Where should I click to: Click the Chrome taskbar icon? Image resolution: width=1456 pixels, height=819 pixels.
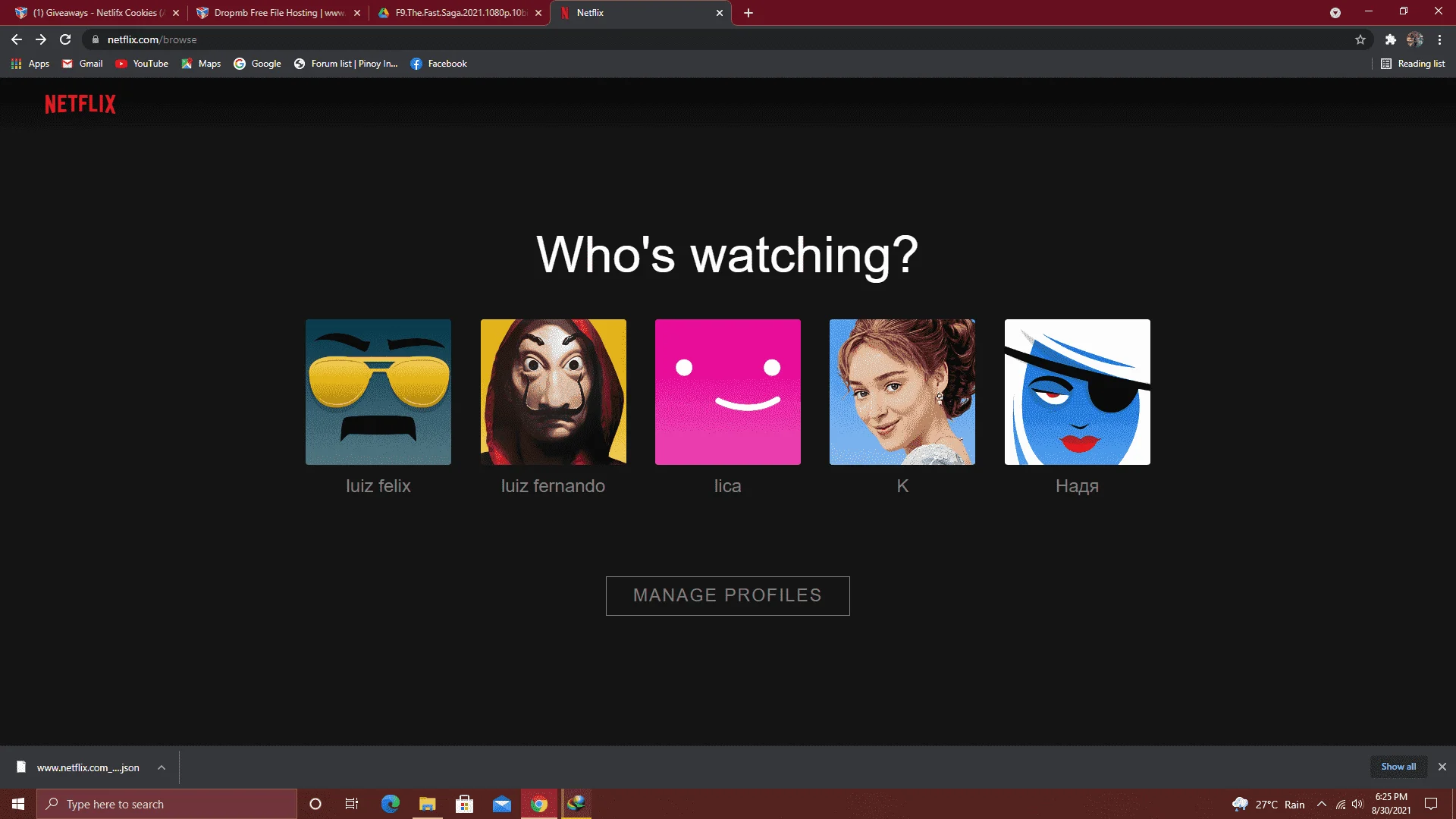pos(539,804)
